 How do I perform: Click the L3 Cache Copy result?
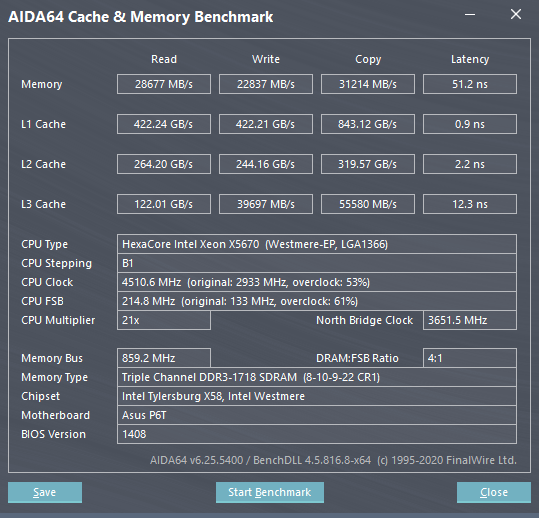tap(368, 204)
